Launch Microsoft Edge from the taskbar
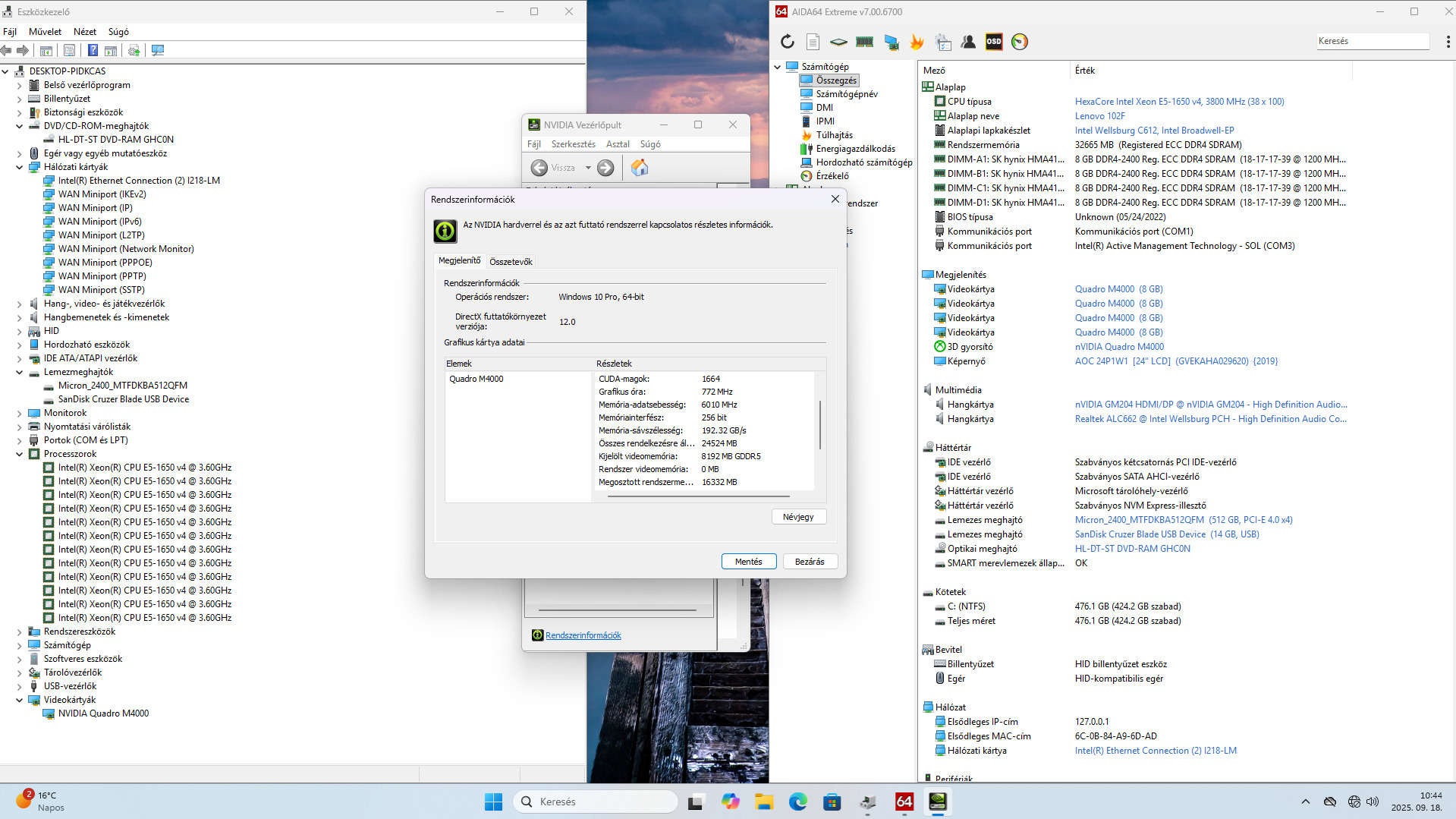Image resolution: width=1456 pixels, height=819 pixels. (798, 802)
